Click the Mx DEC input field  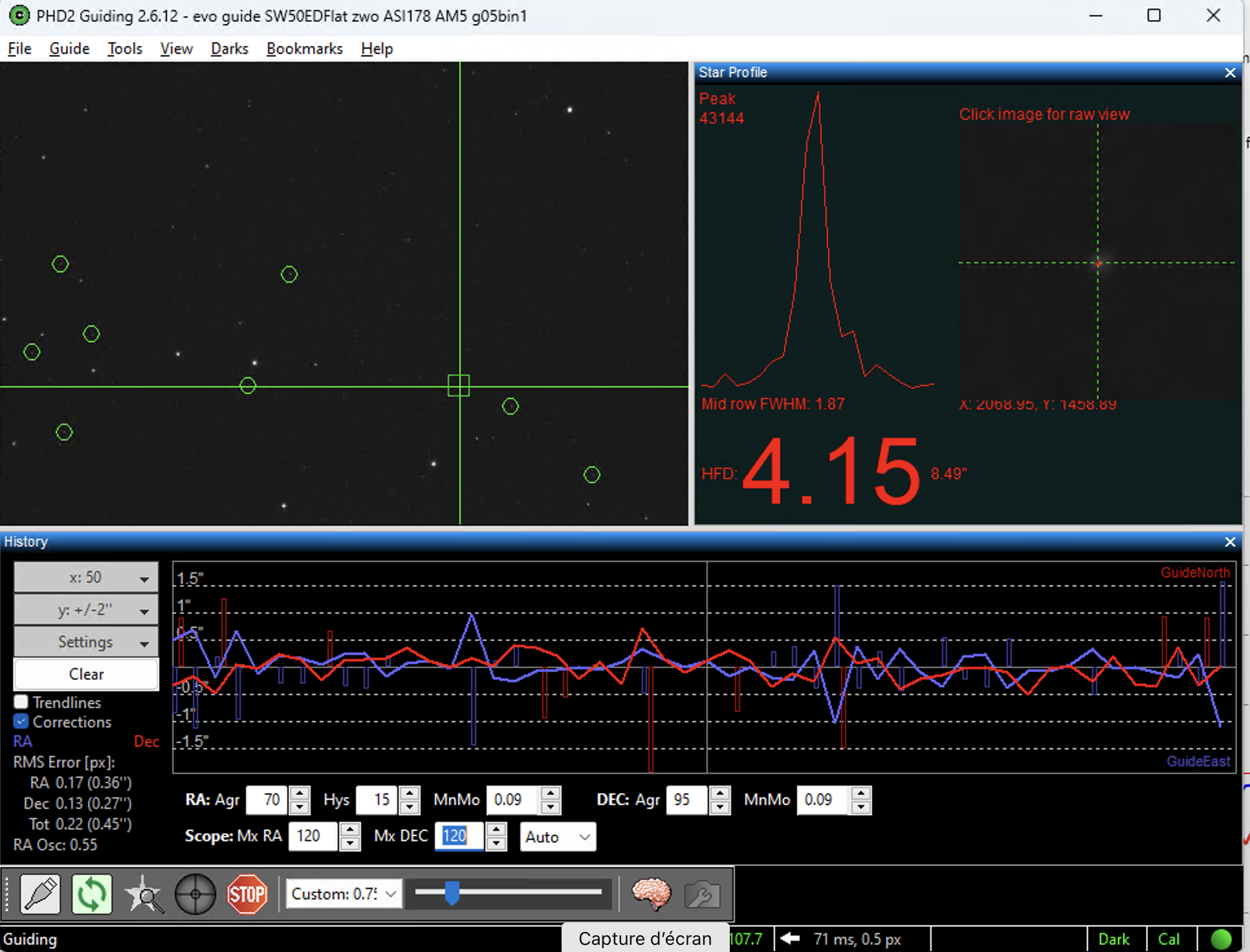click(x=459, y=836)
